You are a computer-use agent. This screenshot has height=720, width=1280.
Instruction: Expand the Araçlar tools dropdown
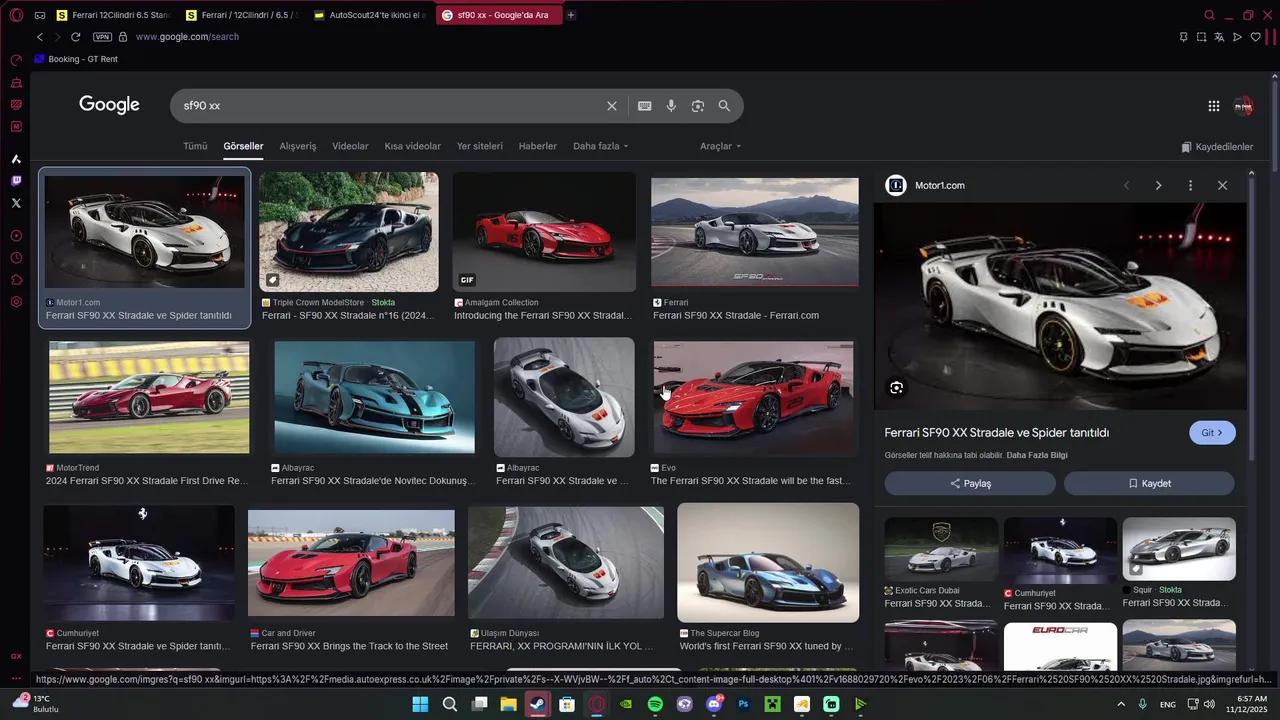pos(720,146)
